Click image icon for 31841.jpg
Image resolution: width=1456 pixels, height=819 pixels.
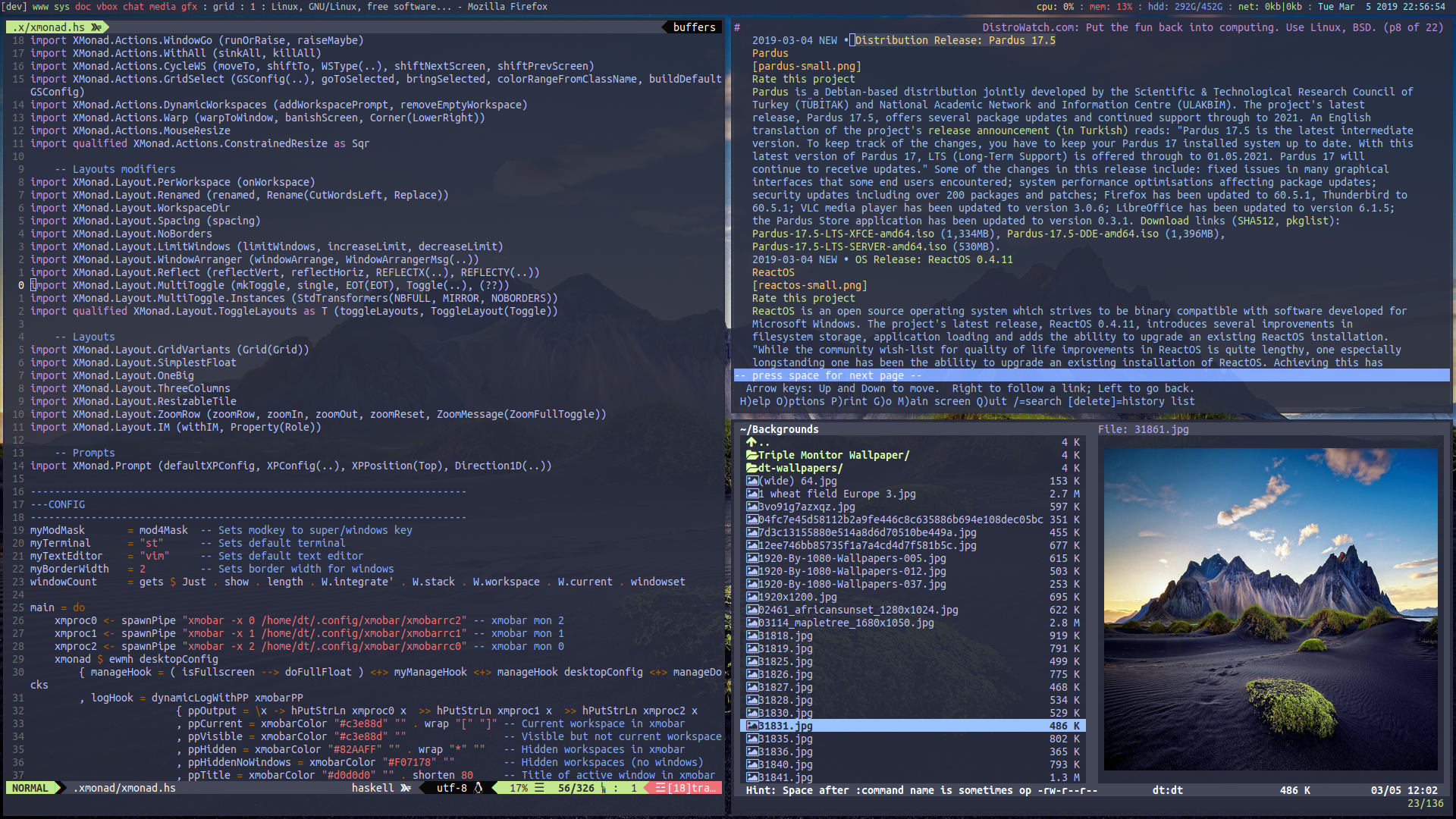point(752,777)
